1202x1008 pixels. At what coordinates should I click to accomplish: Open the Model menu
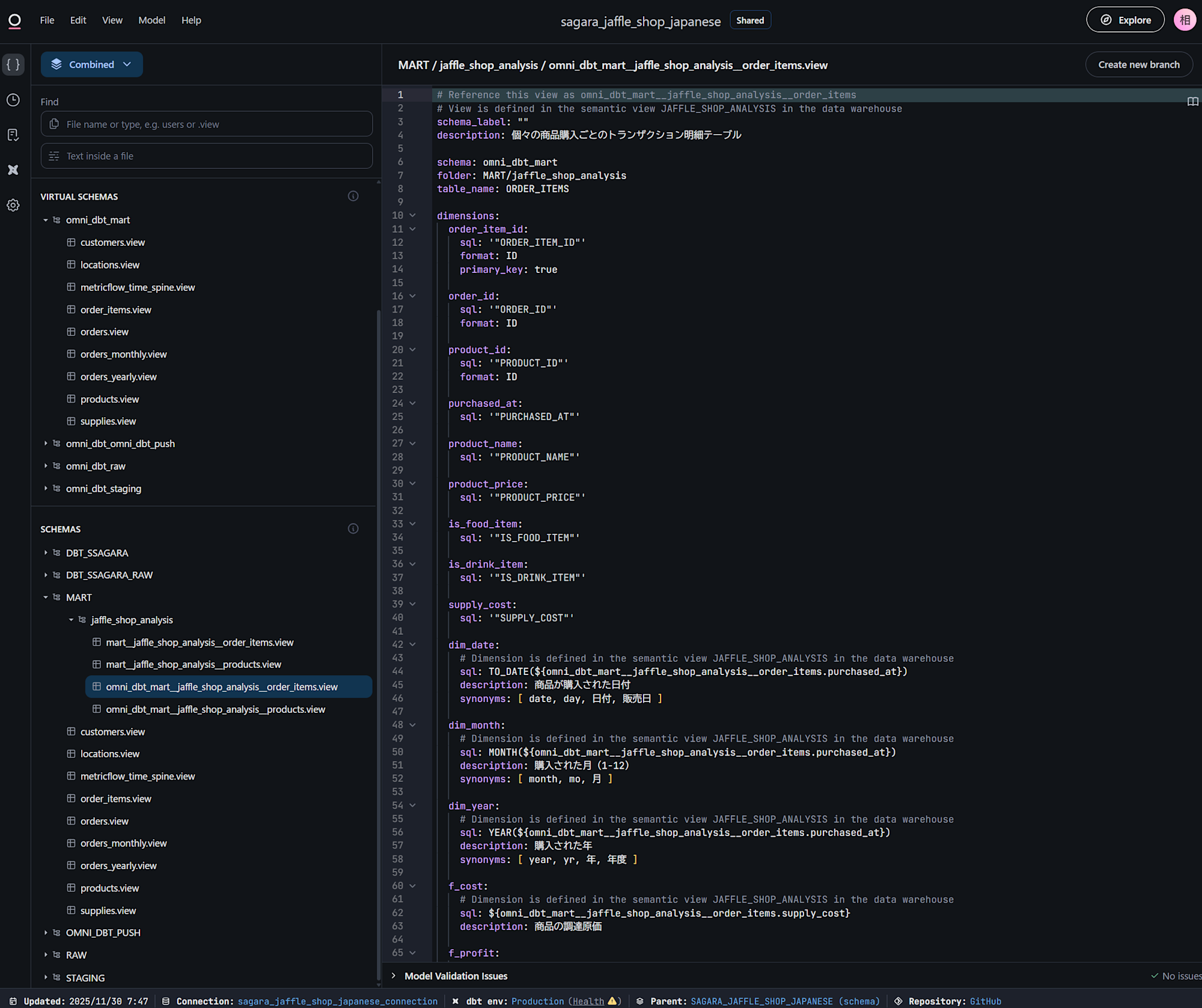151,20
